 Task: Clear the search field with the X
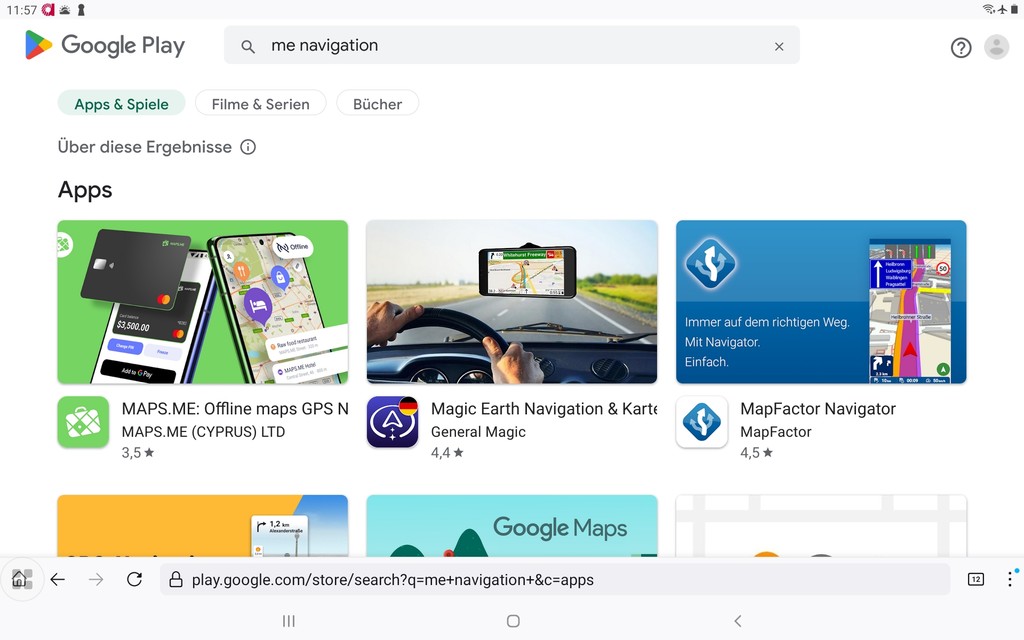[779, 46]
